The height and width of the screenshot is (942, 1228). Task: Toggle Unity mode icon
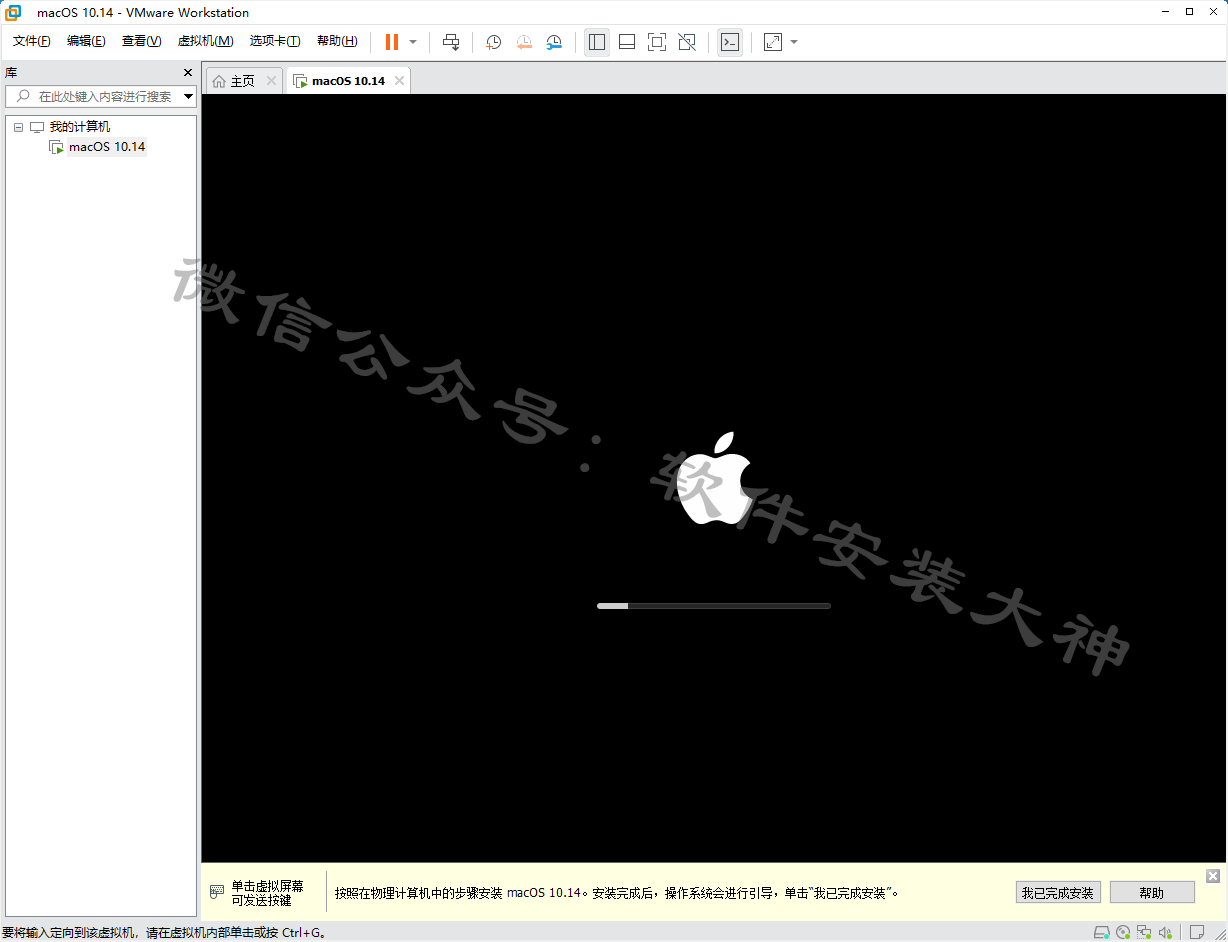tap(687, 42)
